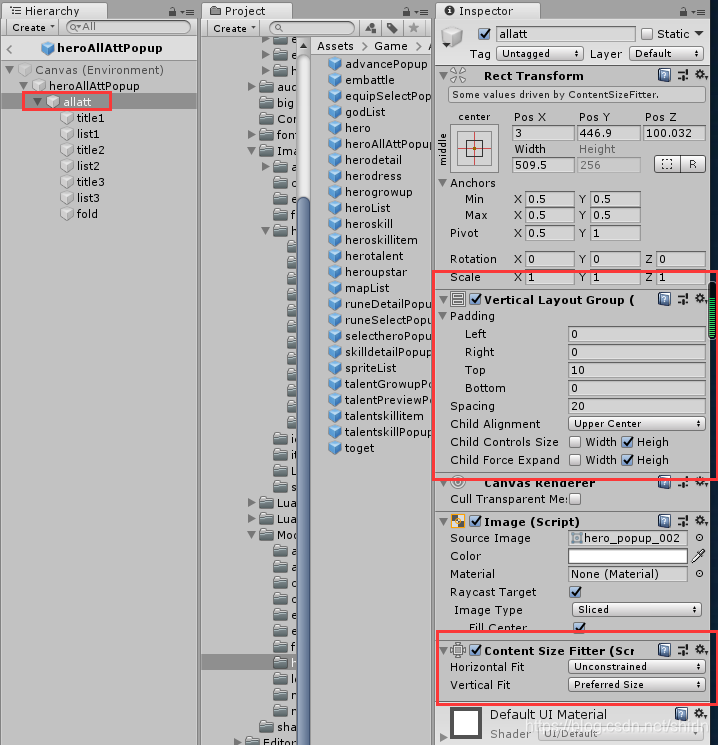Open Image Script help reference icon
The image size is (718, 745).
(664, 521)
